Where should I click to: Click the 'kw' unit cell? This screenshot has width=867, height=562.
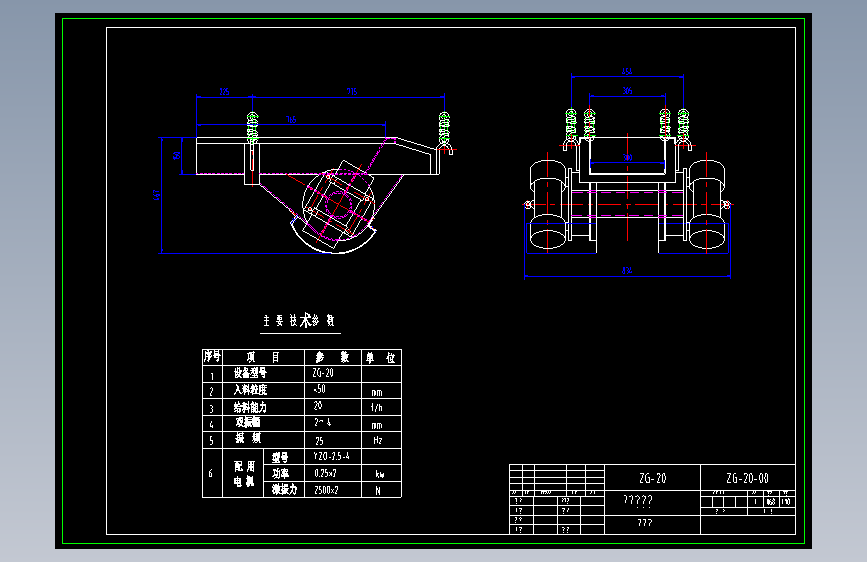click(380, 474)
